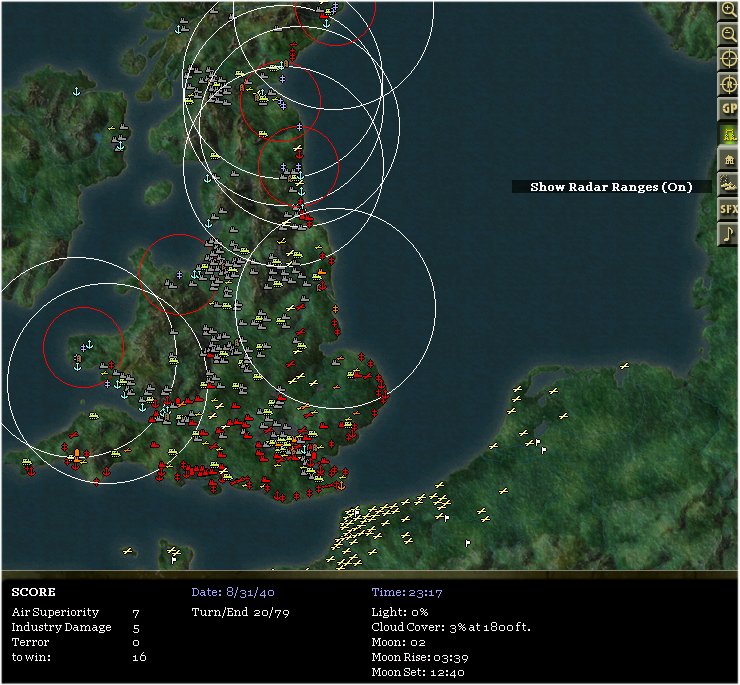
Task: Click the 'Light: 0%' text
Action: pos(400,612)
